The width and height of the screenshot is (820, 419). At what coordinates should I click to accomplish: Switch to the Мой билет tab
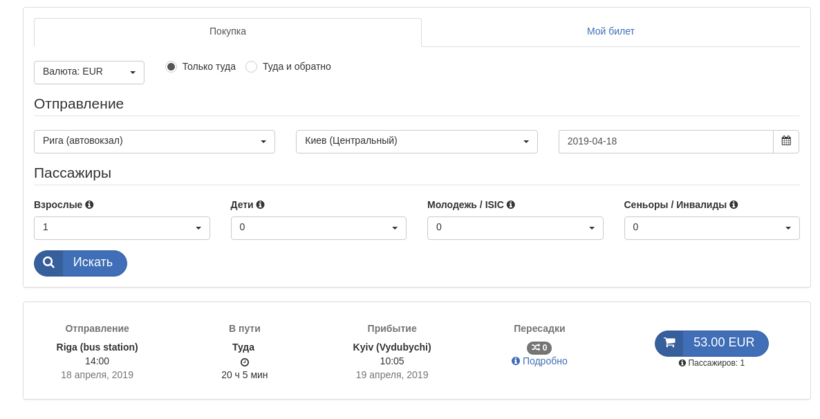610,31
